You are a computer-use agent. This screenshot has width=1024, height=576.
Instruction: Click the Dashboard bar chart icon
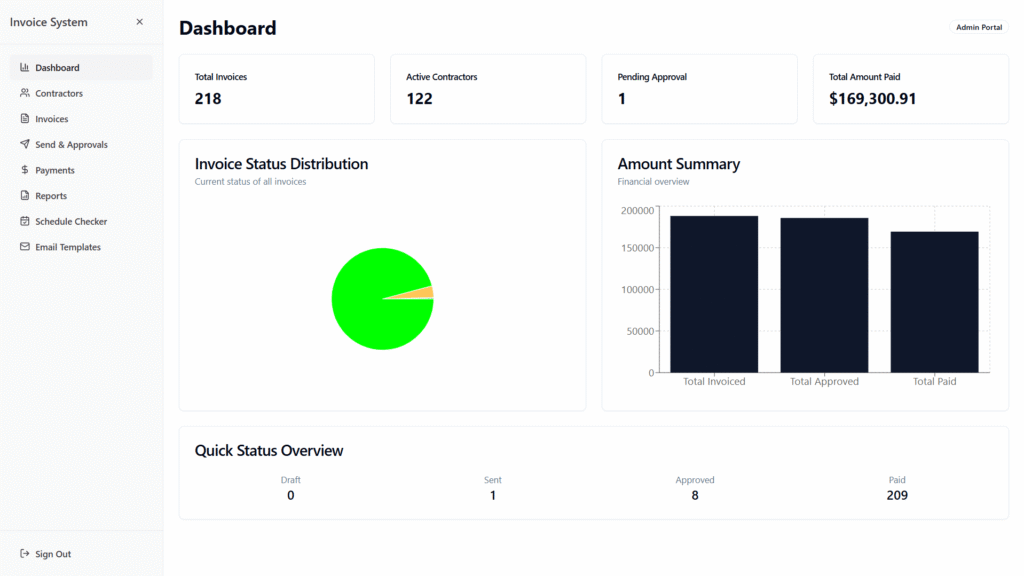[25, 68]
